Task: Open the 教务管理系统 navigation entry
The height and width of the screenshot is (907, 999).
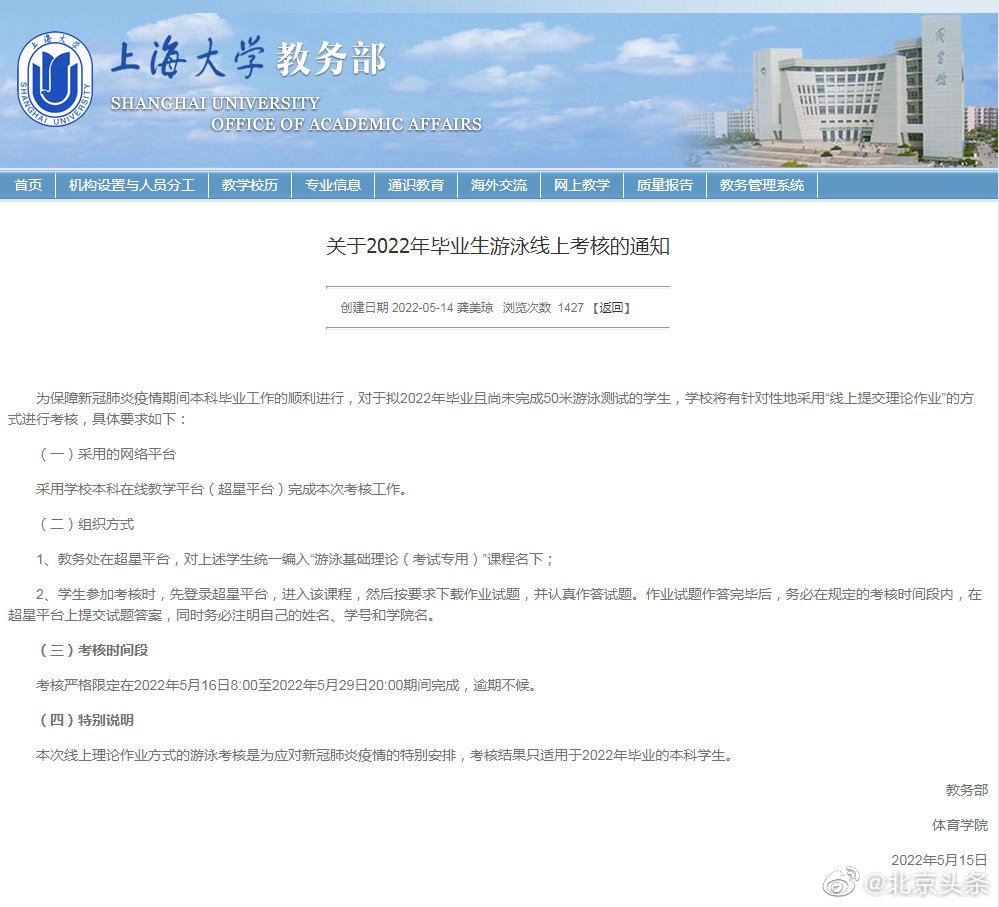Action: 761,185
